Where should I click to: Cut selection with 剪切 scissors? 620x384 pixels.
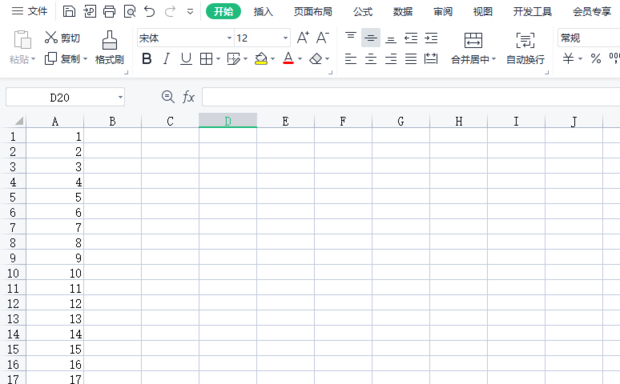[x=62, y=38]
